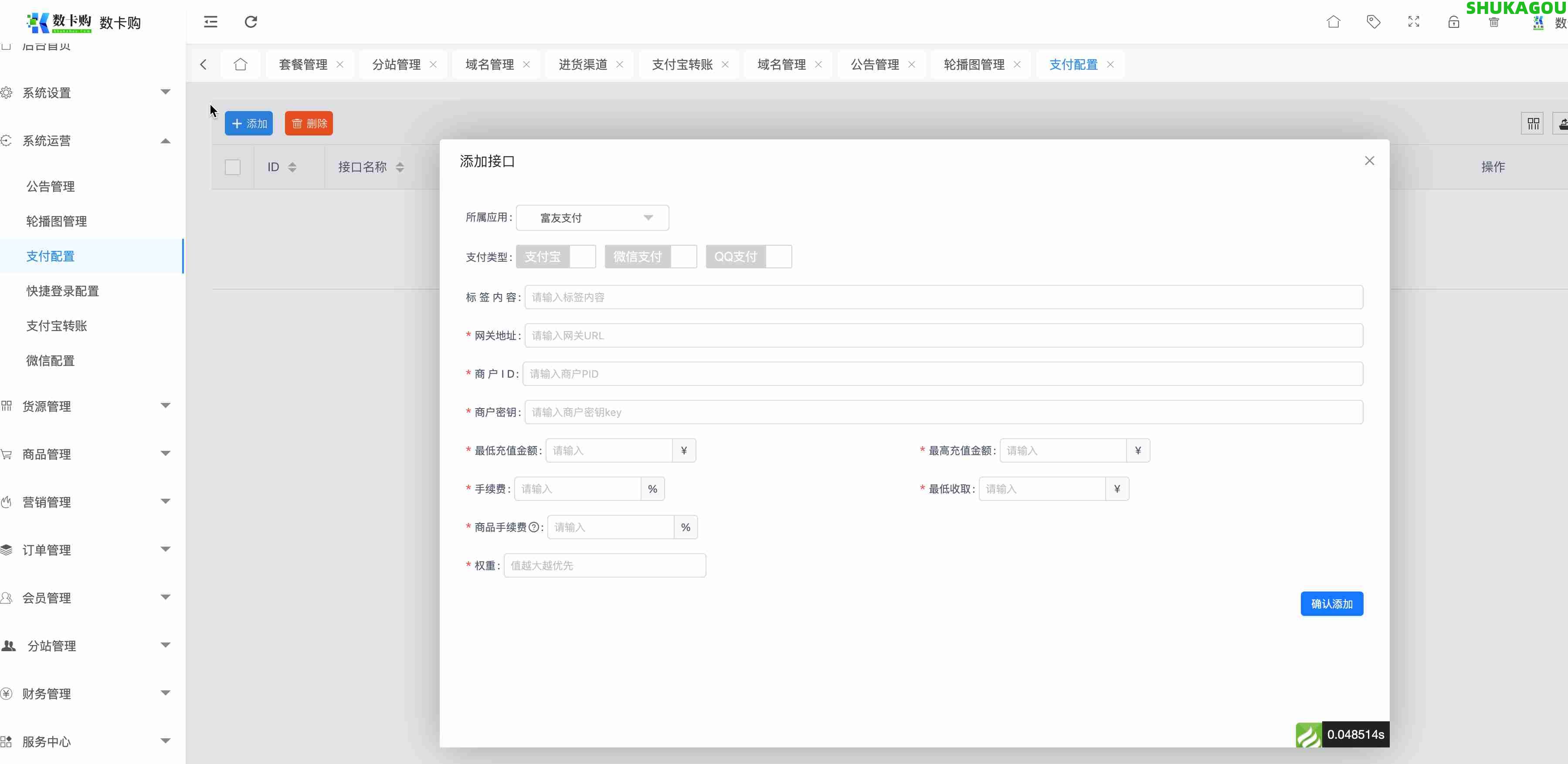The width and height of the screenshot is (1568, 764).
Task: Select all rows with the header checkbox
Action: [x=232, y=167]
